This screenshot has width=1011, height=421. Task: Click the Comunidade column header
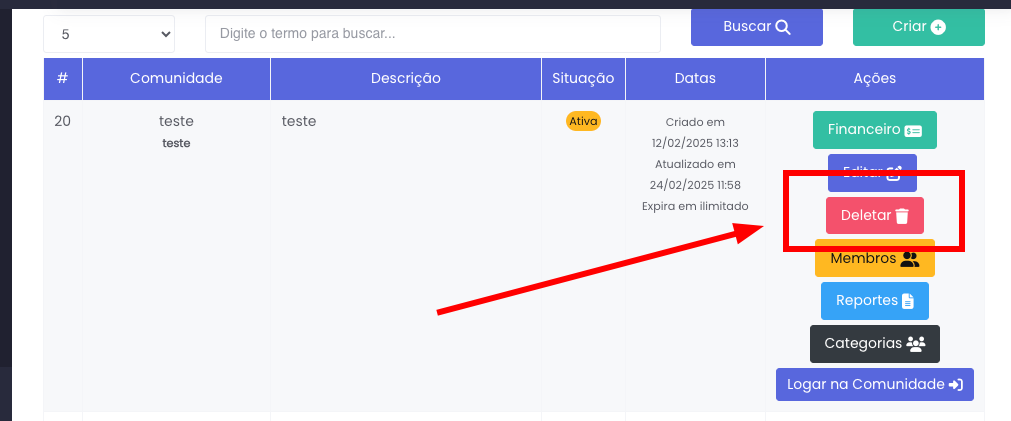pyautogui.click(x=176, y=79)
